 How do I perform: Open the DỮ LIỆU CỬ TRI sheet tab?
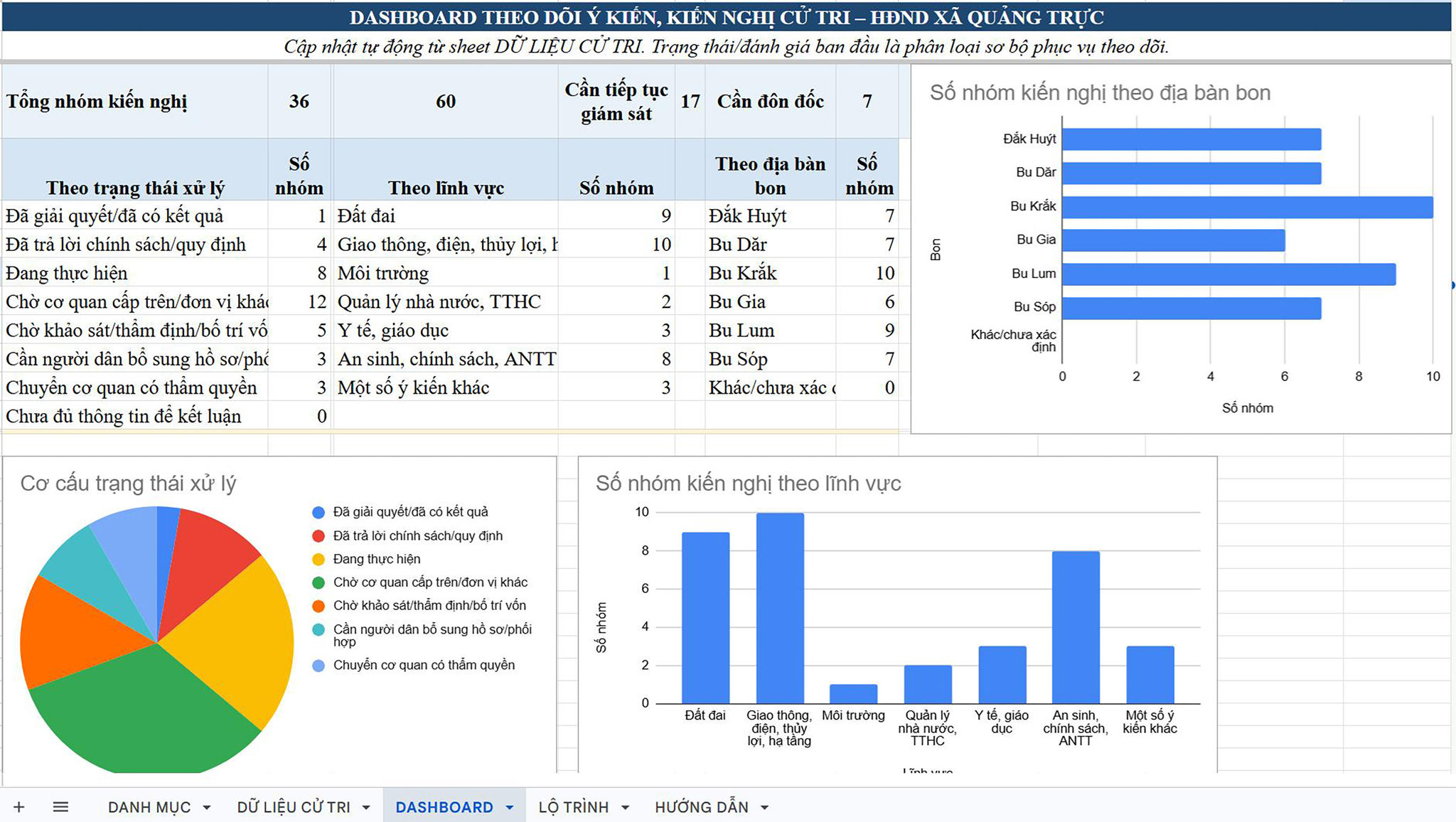294,807
